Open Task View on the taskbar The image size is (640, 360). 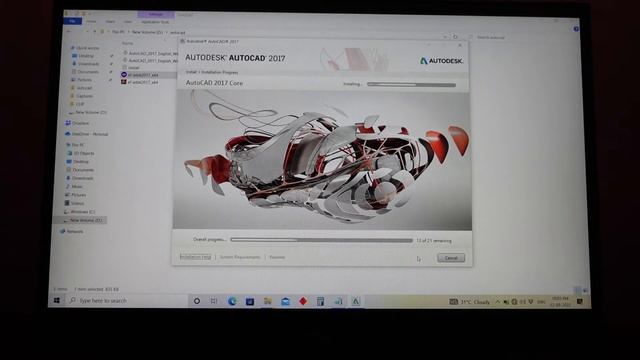(x=214, y=301)
